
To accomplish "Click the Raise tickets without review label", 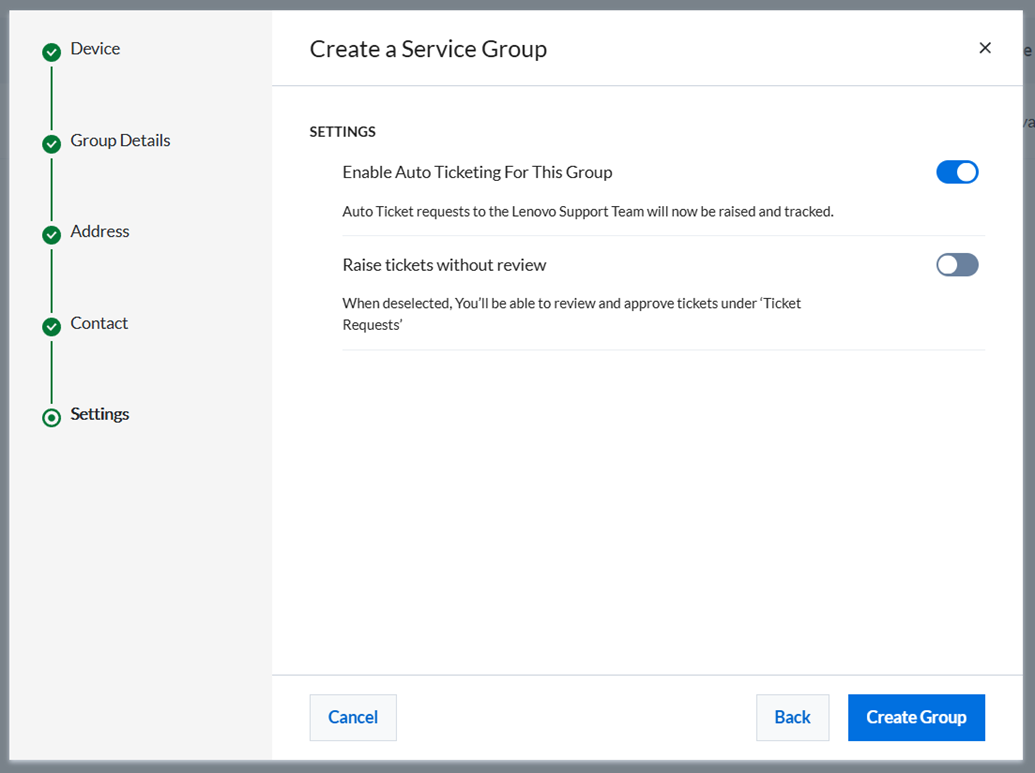I will (444, 266).
